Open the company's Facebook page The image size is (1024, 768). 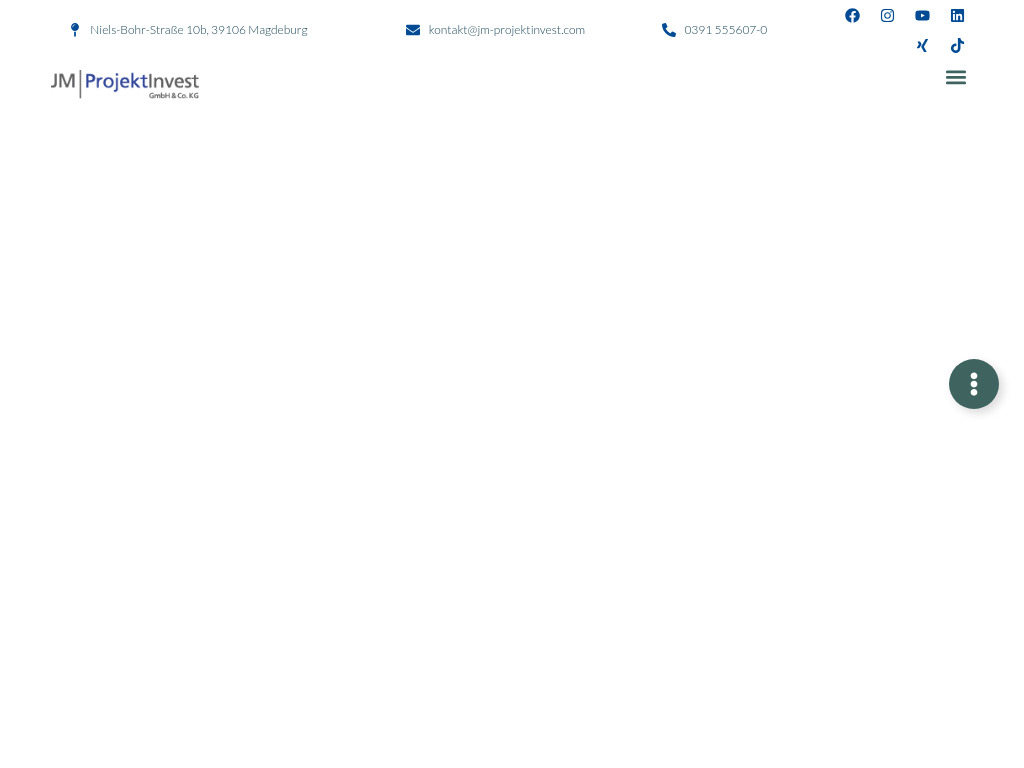[x=852, y=15]
